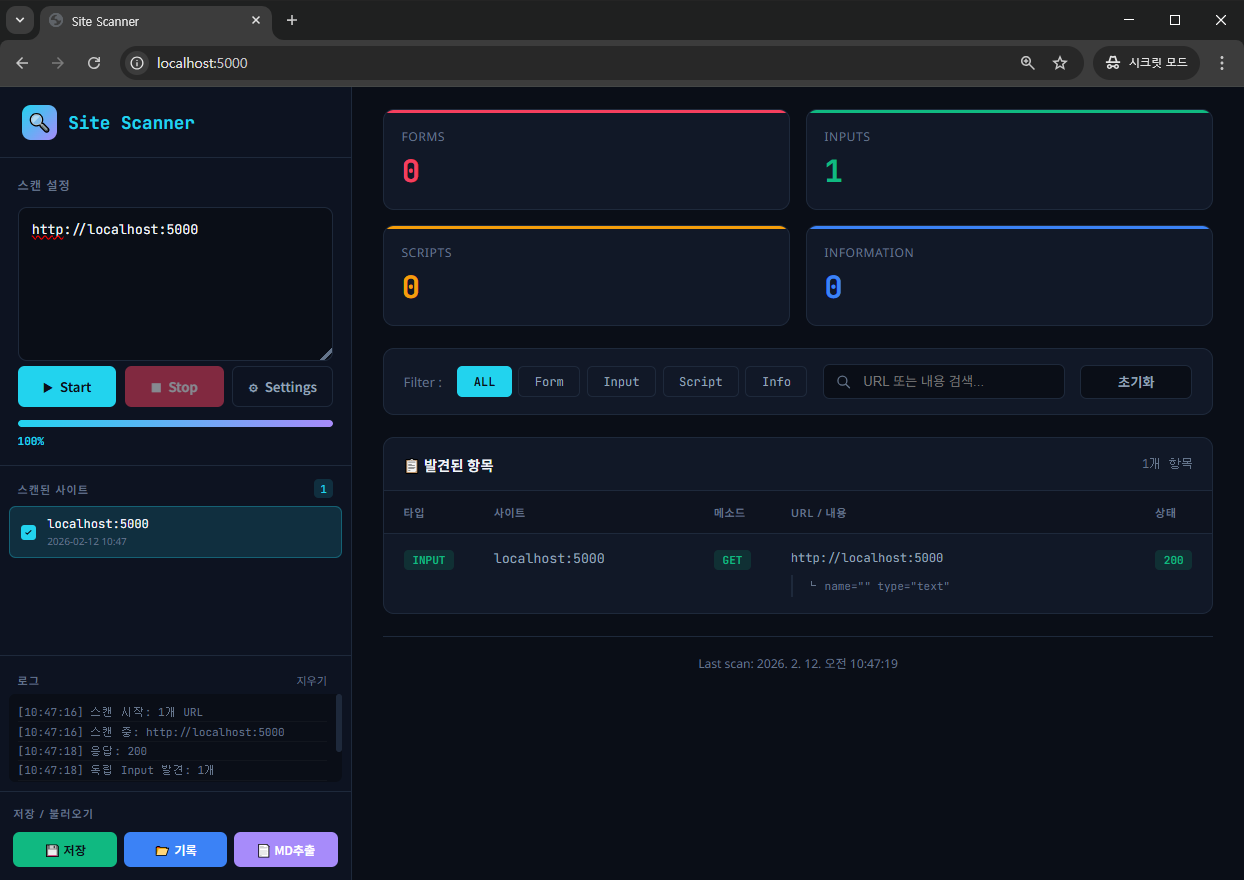Viewport: 1244px width, 880px height.
Task: Click the site information icon in address bar
Action: 138,63
